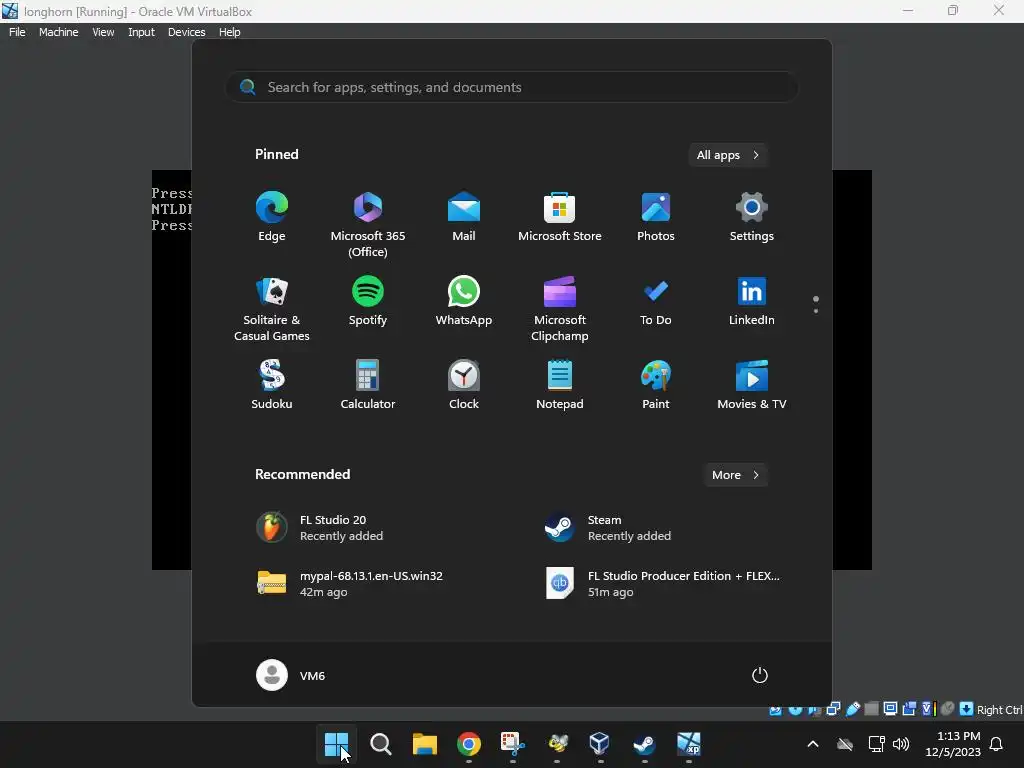Switch to VirtualBox cube icon on taskbar

(x=600, y=744)
